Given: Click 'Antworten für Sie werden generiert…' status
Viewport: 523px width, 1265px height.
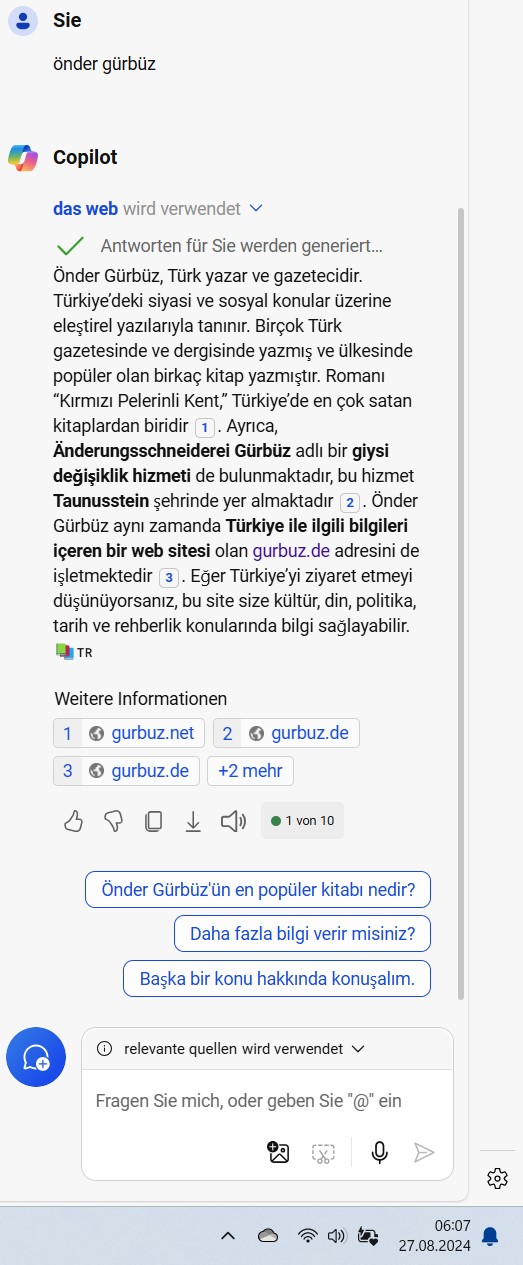Looking at the screenshot, I should (x=241, y=246).
